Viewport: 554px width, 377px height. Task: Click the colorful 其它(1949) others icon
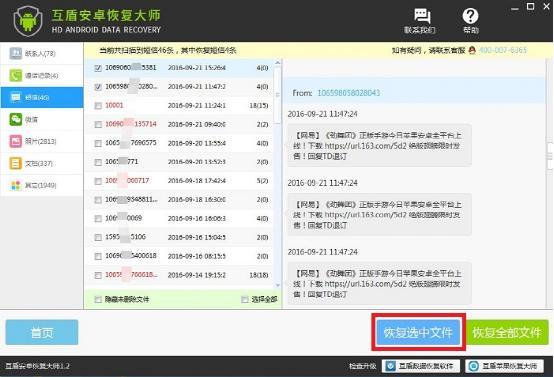16,185
